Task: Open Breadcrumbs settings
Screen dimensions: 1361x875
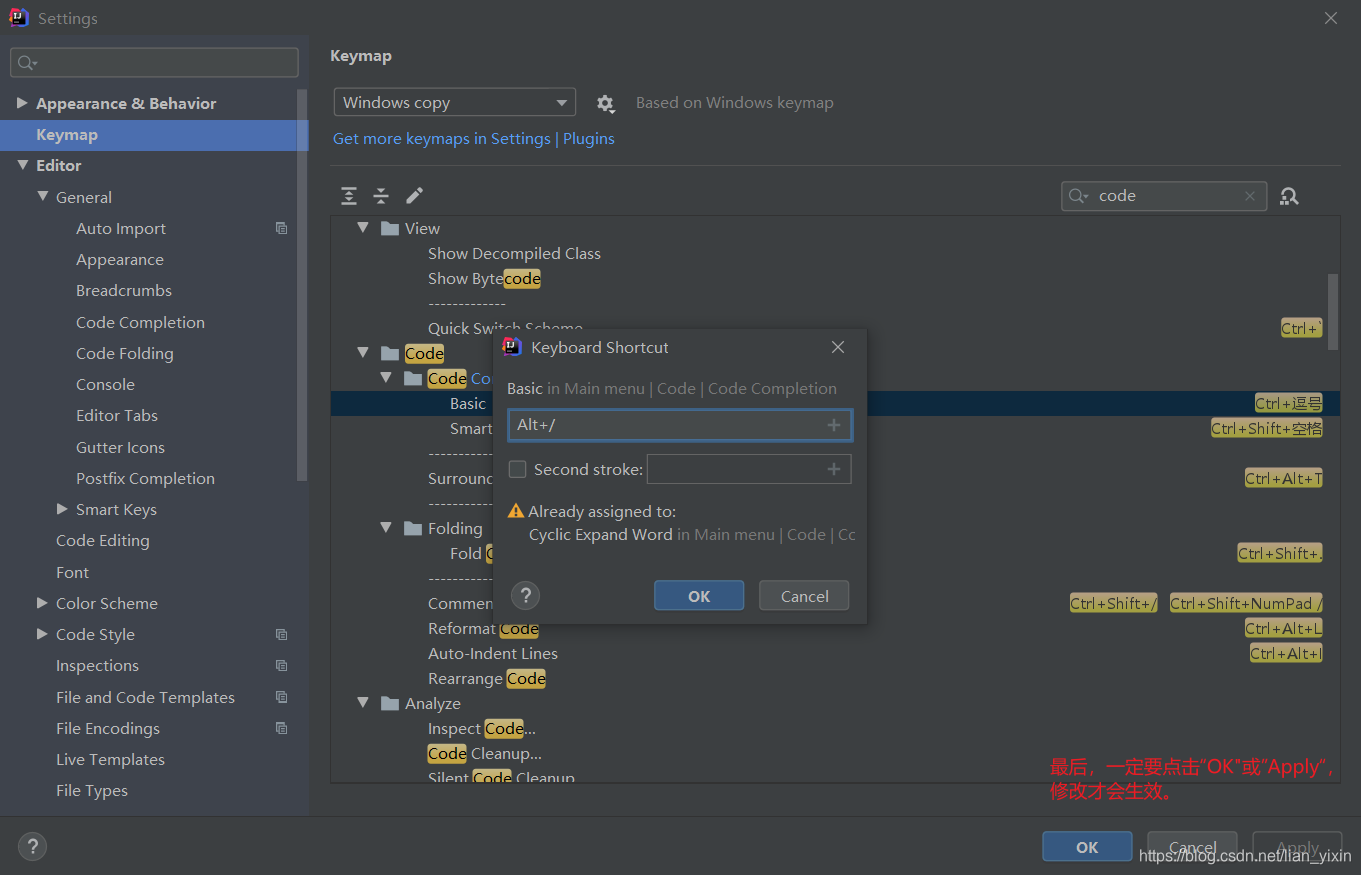Action: 124,290
